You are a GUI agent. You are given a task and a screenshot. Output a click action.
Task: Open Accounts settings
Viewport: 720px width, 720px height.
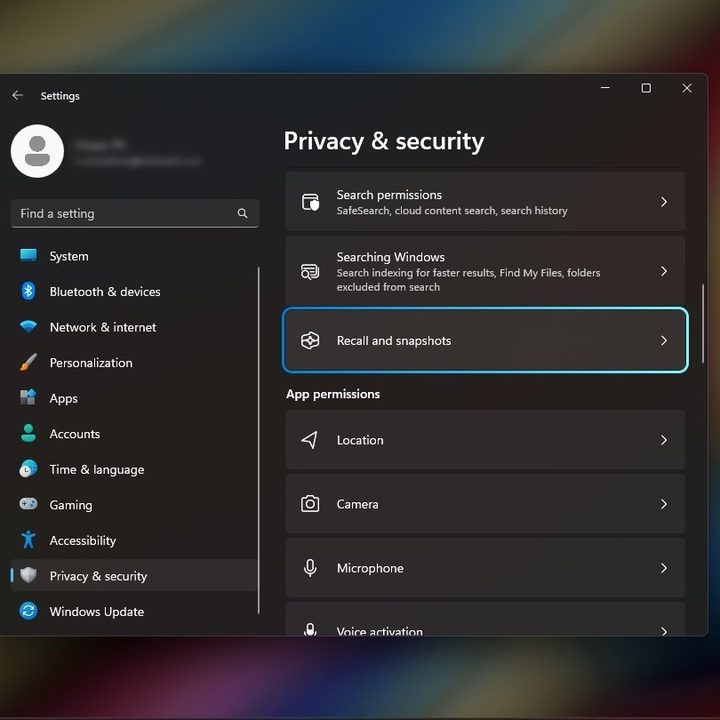point(134,434)
